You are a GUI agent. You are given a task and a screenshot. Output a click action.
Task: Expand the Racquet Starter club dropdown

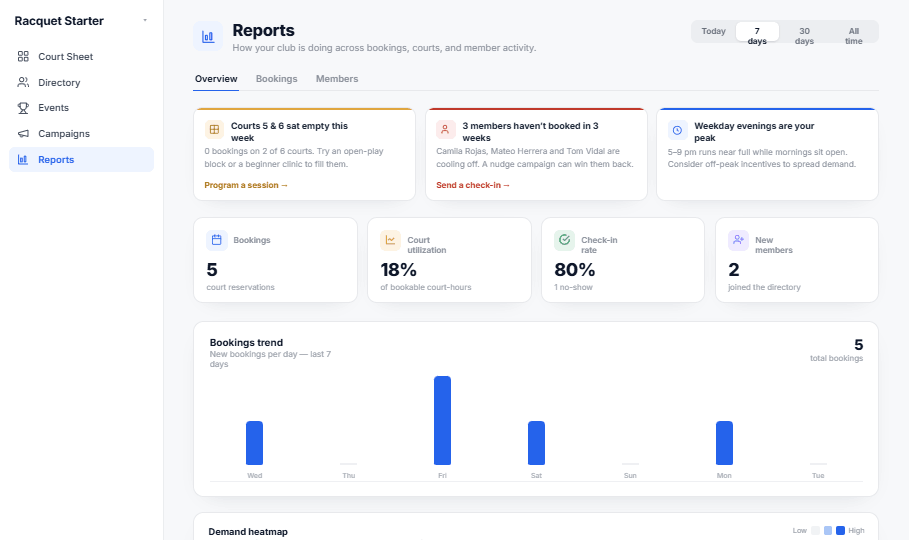pyautogui.click(x=145, y=20)
